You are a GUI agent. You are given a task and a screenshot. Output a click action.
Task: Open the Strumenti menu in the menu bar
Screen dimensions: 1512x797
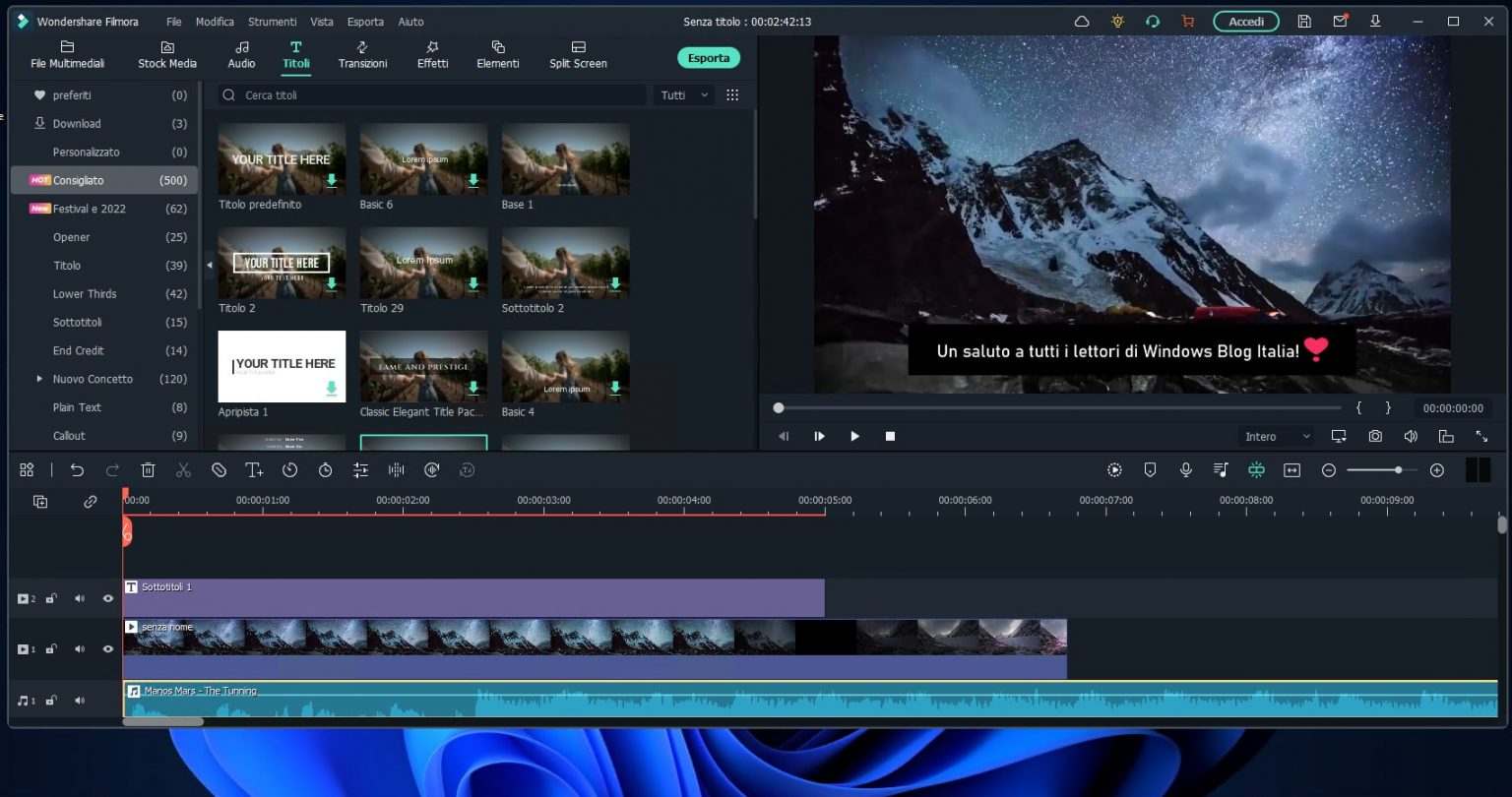[273, 21]
